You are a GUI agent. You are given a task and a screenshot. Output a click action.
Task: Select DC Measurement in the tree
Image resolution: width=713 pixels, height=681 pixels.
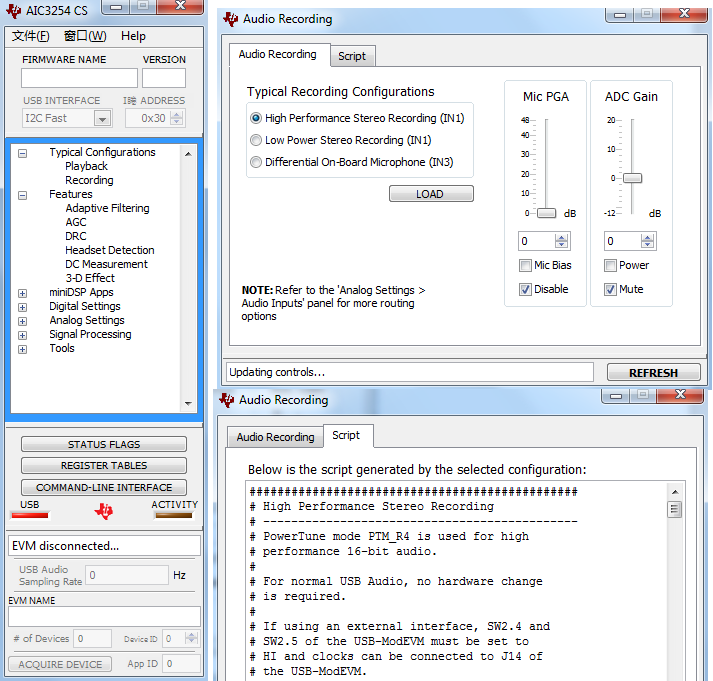(x=106, y=265)
